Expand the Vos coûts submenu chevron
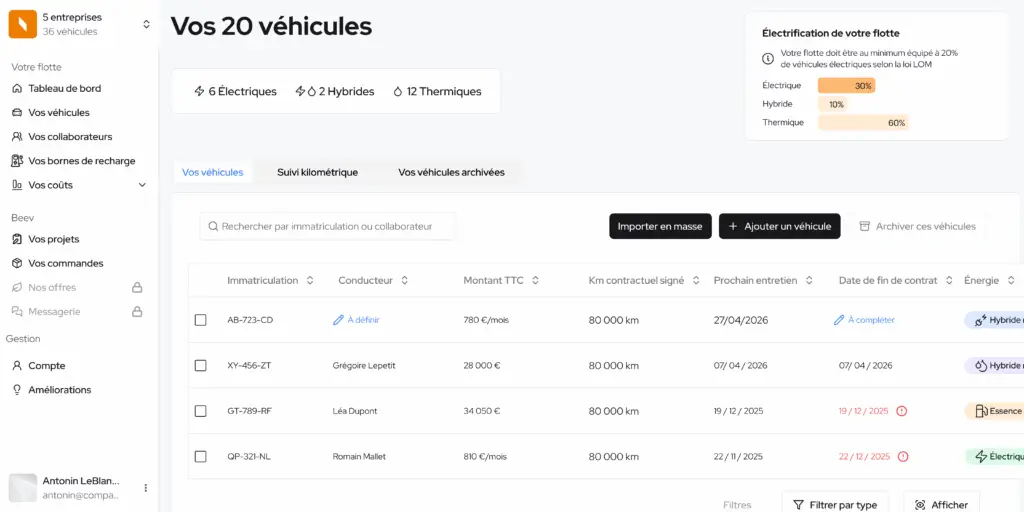 pyautogui.click(x=142, y=185)
